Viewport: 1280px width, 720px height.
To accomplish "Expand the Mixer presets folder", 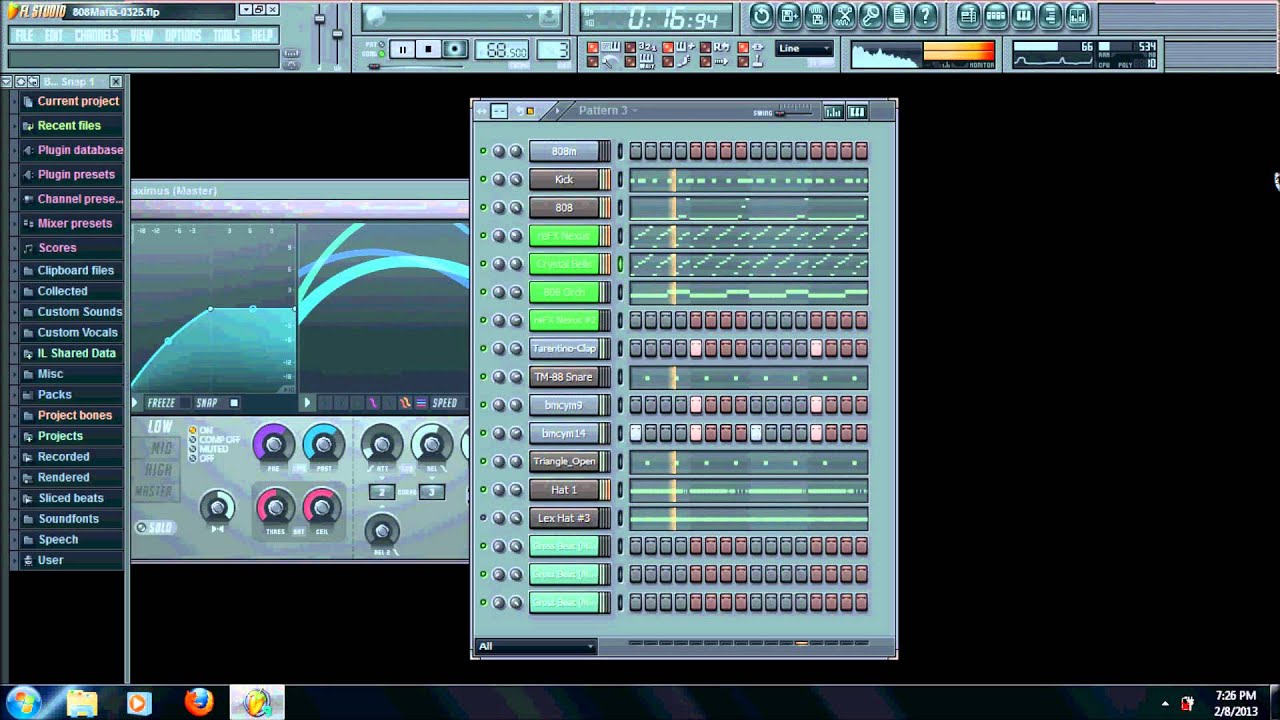I will pyautogui.click(x=70, y=223).
